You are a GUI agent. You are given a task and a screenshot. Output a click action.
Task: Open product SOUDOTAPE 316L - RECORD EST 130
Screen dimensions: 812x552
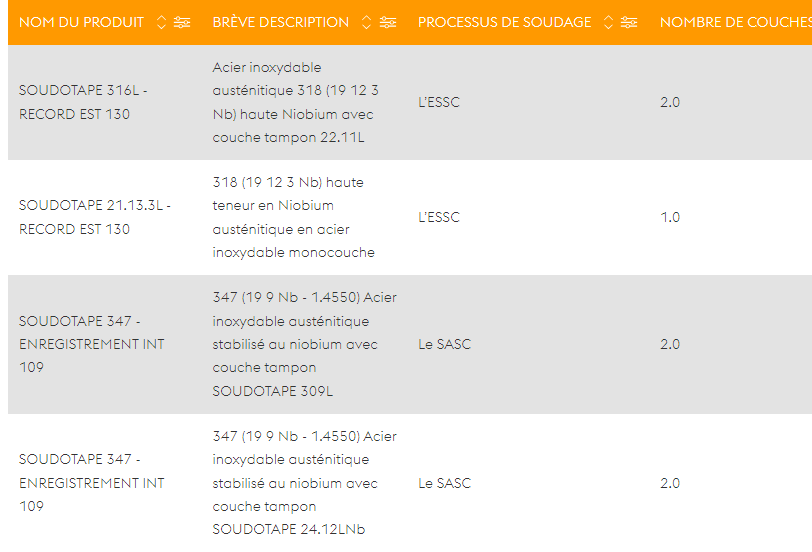click(x=83, y=102)
